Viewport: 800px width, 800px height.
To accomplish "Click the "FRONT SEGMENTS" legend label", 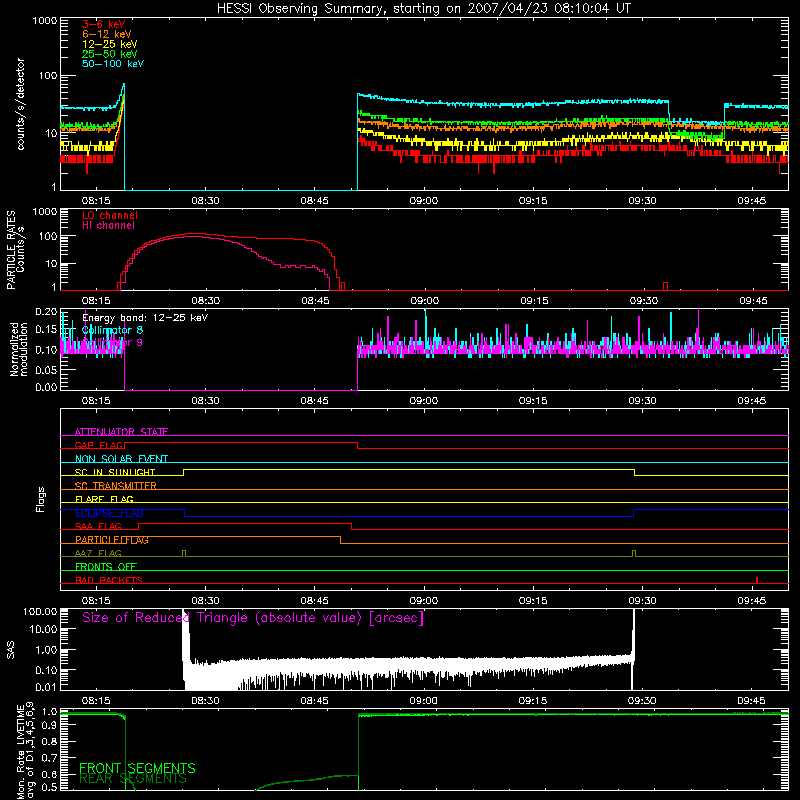I will (x=137, y=768).
